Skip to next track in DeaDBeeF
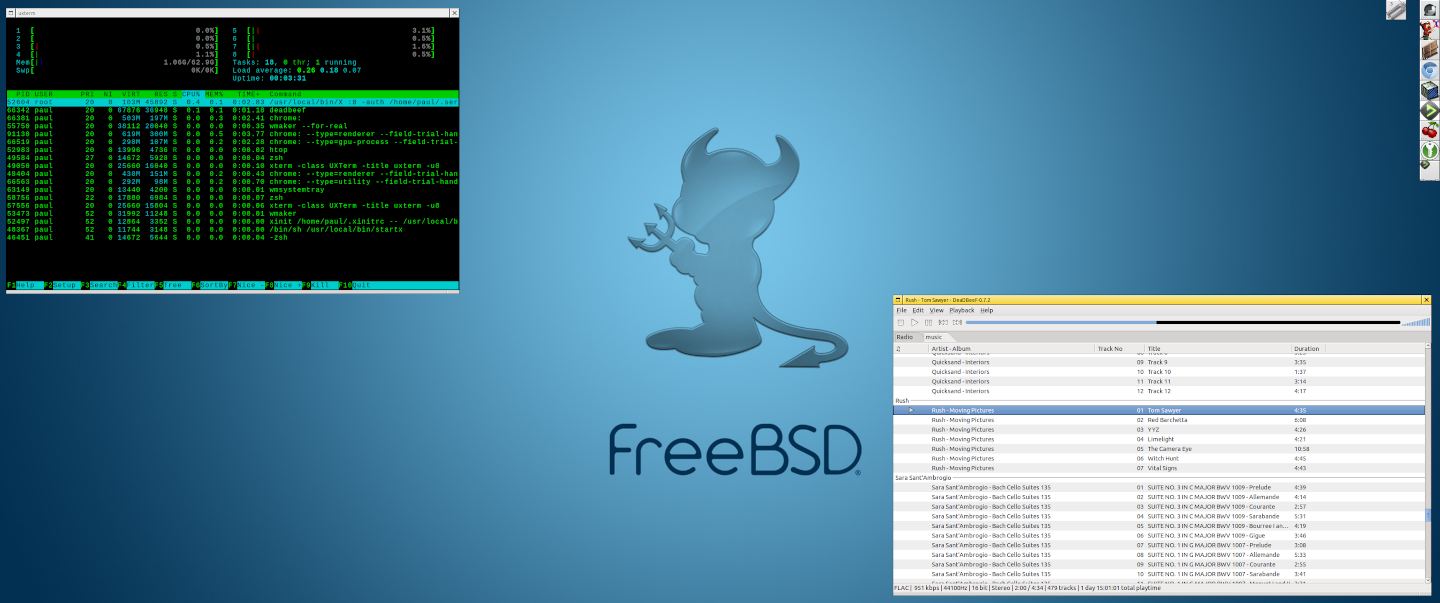 [957, 322]
